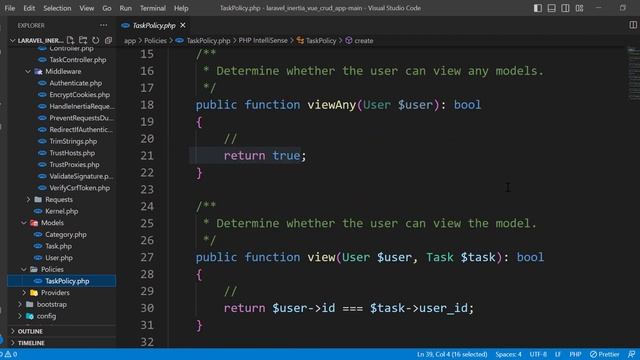Click 'create' method breadcrumb
The image size is (640, 360).
(x=364, y=40)
